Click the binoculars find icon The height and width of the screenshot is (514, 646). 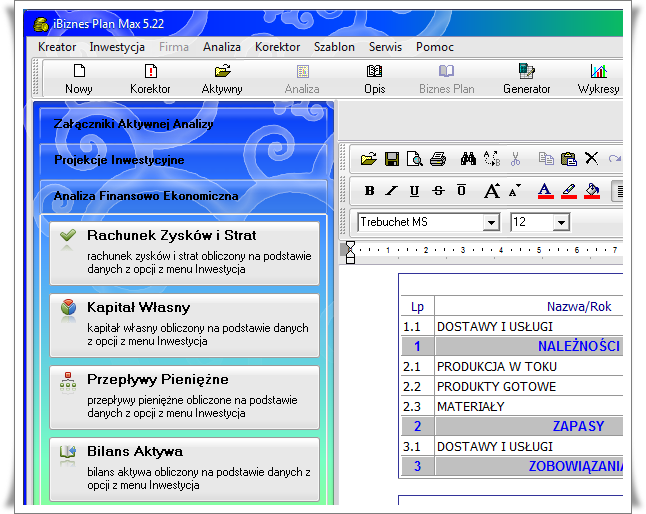pyautogui.click(x=467, y=158)
